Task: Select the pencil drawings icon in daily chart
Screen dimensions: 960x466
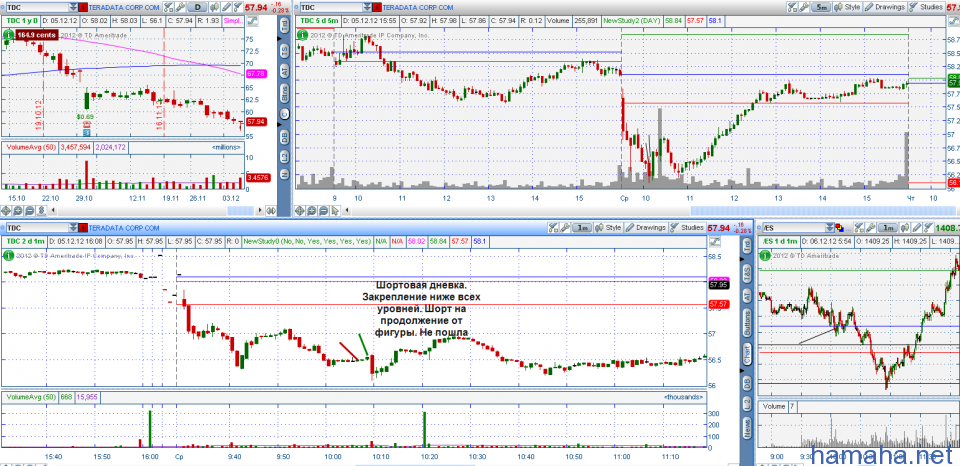Action: [x=227, y=7]
